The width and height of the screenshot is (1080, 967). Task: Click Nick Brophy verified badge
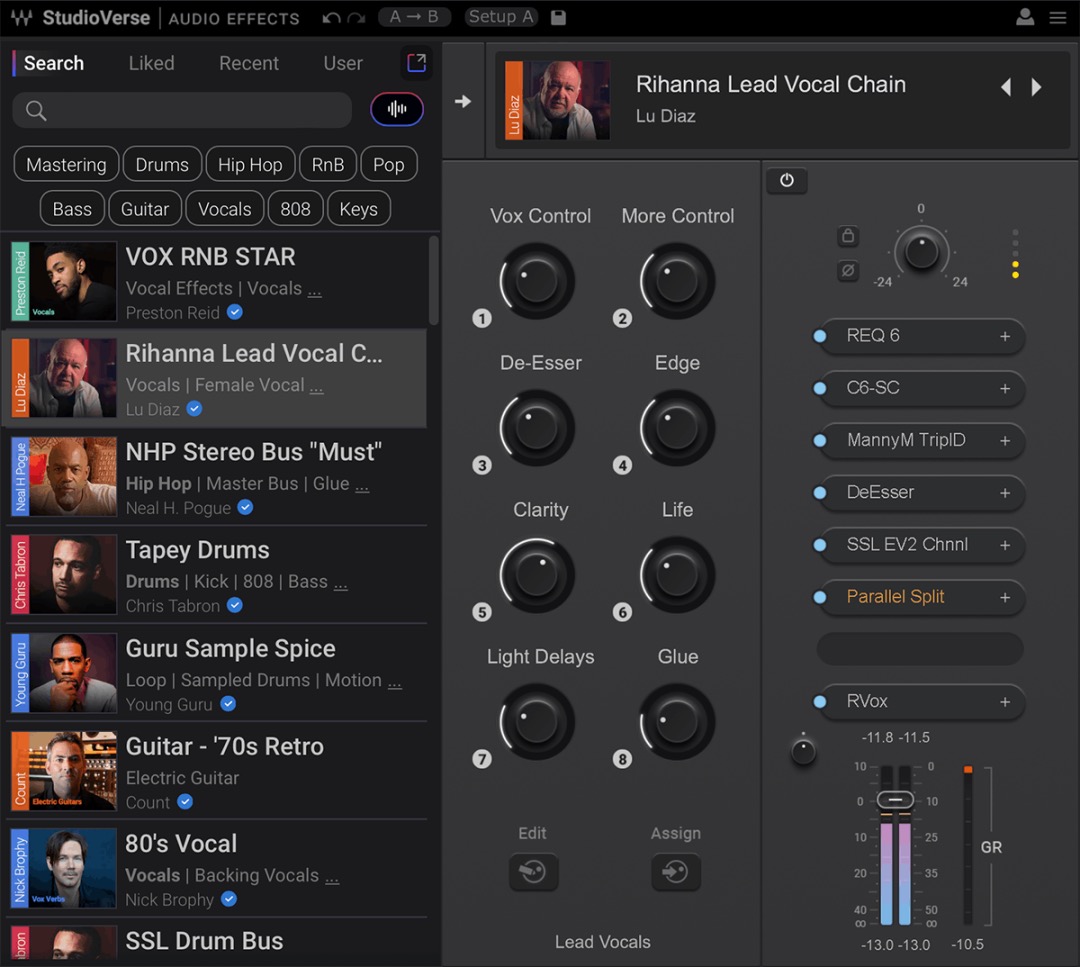[x=229, y=899]
